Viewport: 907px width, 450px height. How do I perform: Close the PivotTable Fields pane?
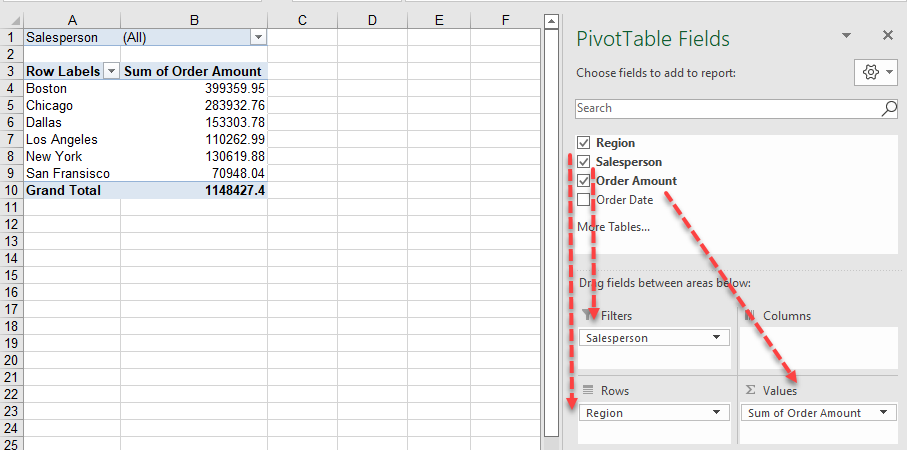(887, 35)
